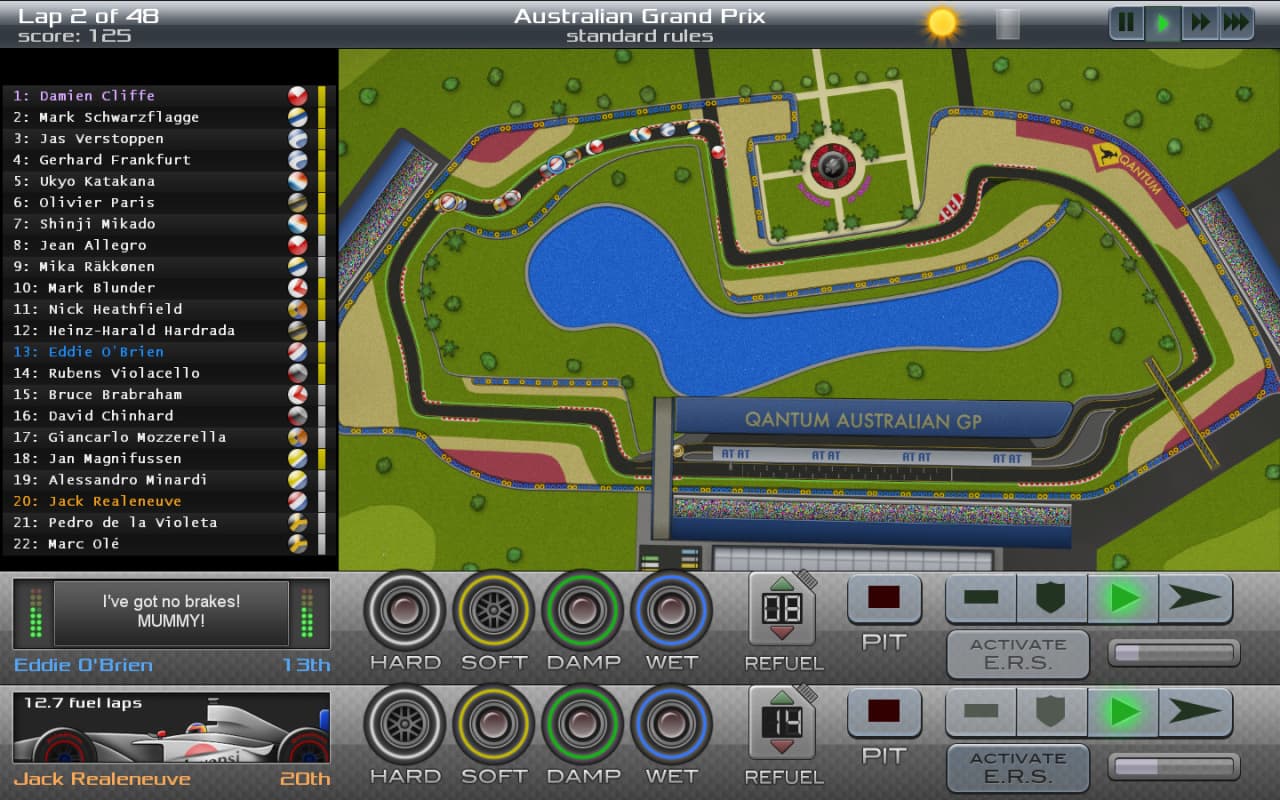Pause the race simulation

tap(1126, 22)
